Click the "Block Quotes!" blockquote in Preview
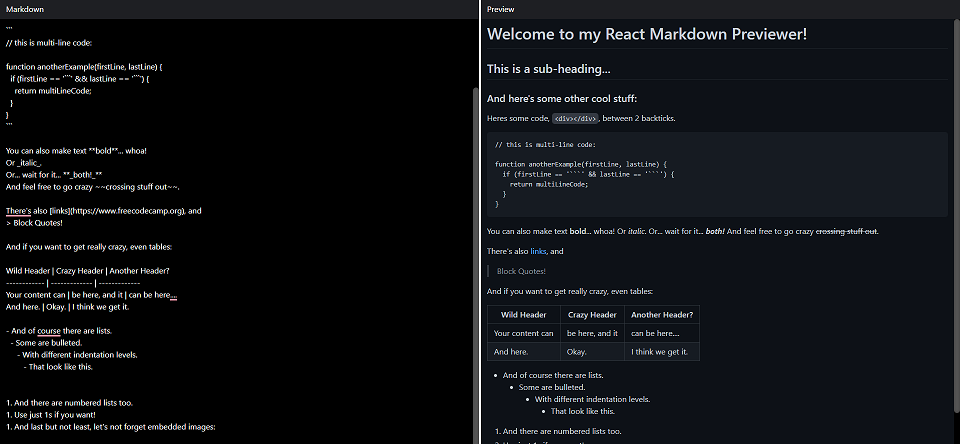 (521, 271)
